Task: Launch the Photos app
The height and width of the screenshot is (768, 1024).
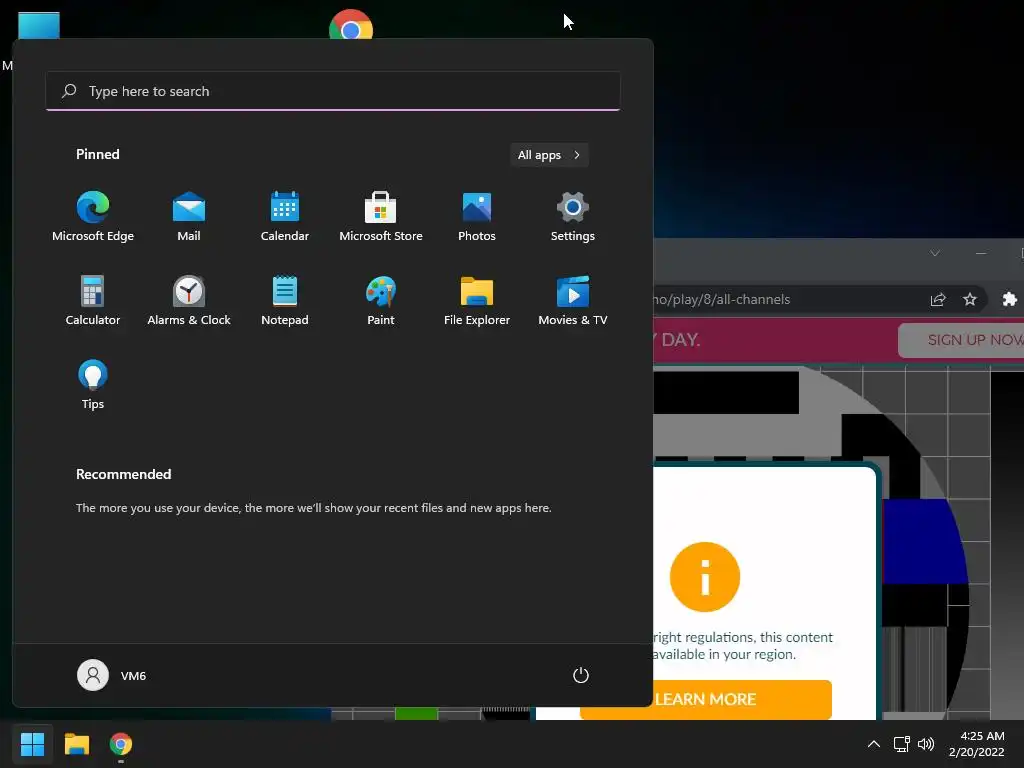Action: coord(477,217)
